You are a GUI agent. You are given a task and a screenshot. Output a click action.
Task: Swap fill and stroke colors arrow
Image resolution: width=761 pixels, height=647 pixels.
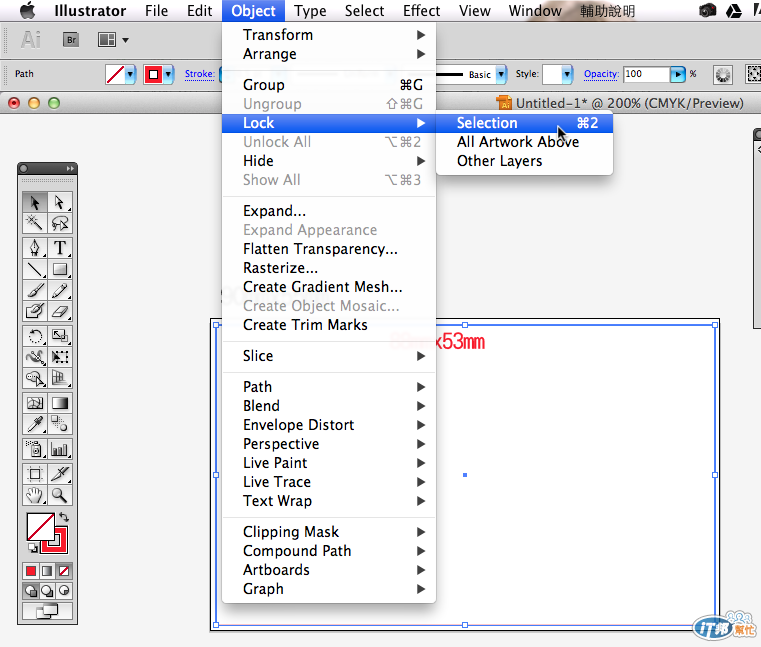(x=64, y=517)
